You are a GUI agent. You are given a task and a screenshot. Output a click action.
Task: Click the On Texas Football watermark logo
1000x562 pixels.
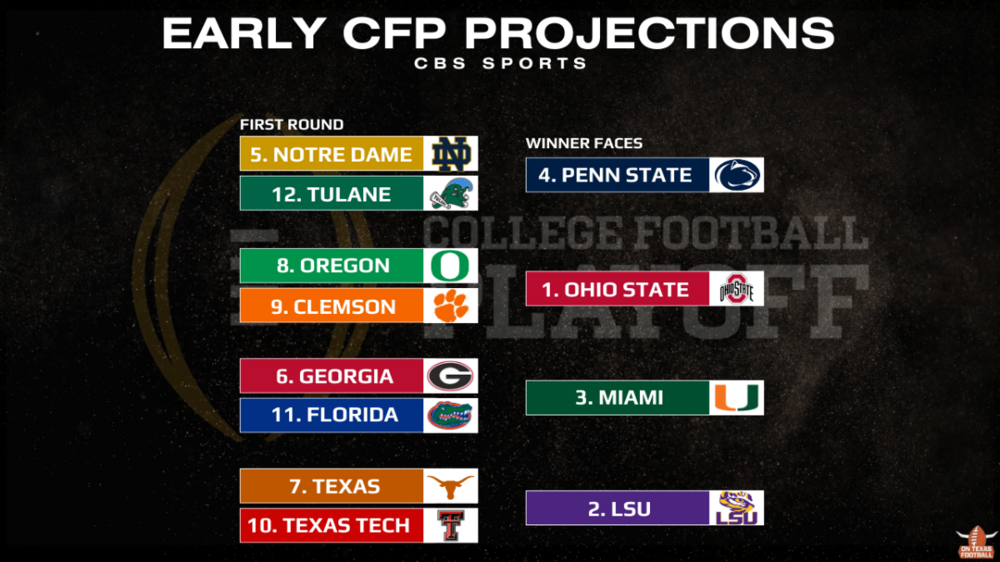coord(975,541)
